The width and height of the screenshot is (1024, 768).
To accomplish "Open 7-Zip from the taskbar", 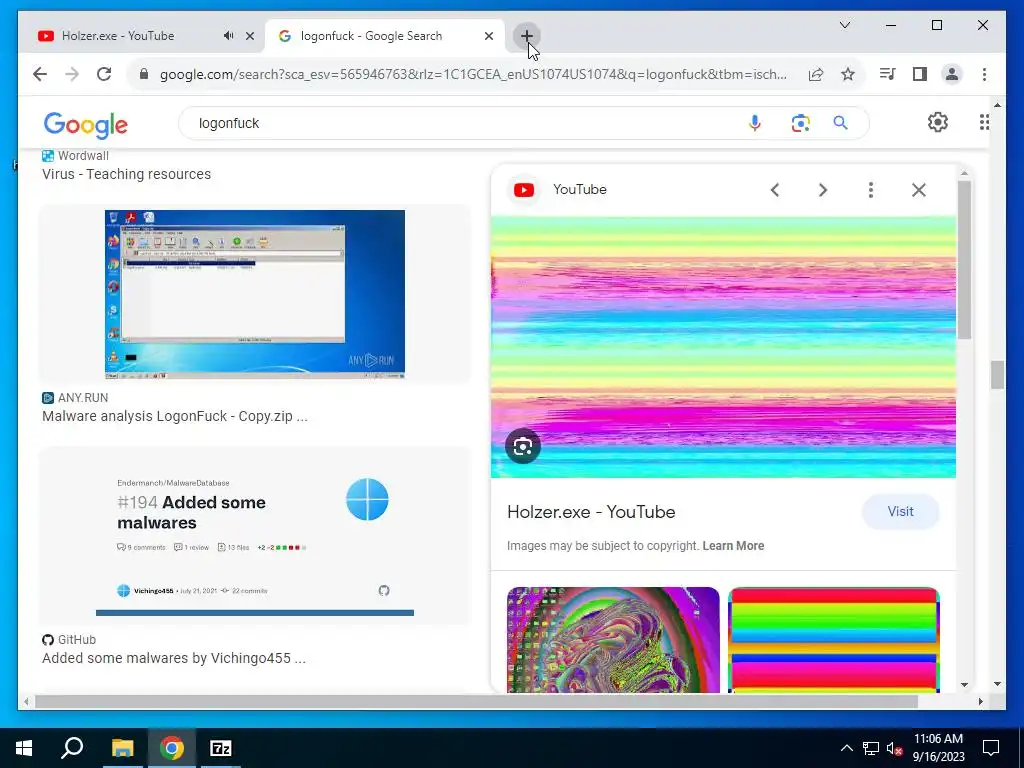I will click(x=220, y=748).
